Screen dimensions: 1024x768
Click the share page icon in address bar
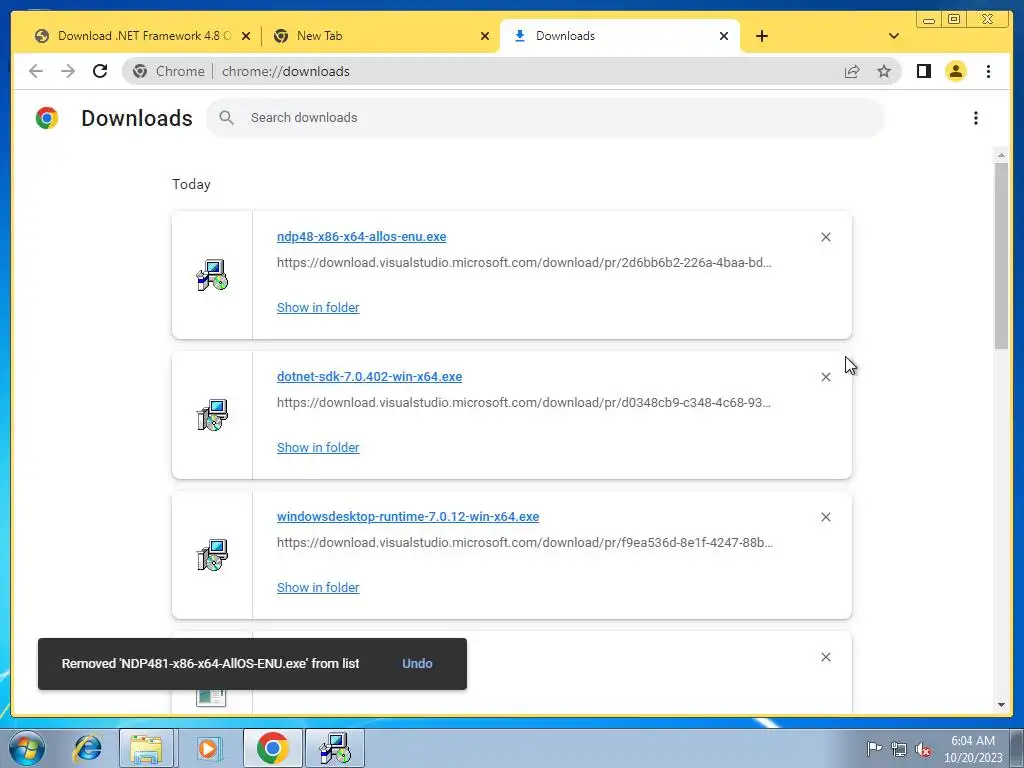click(x=852, y=71)
